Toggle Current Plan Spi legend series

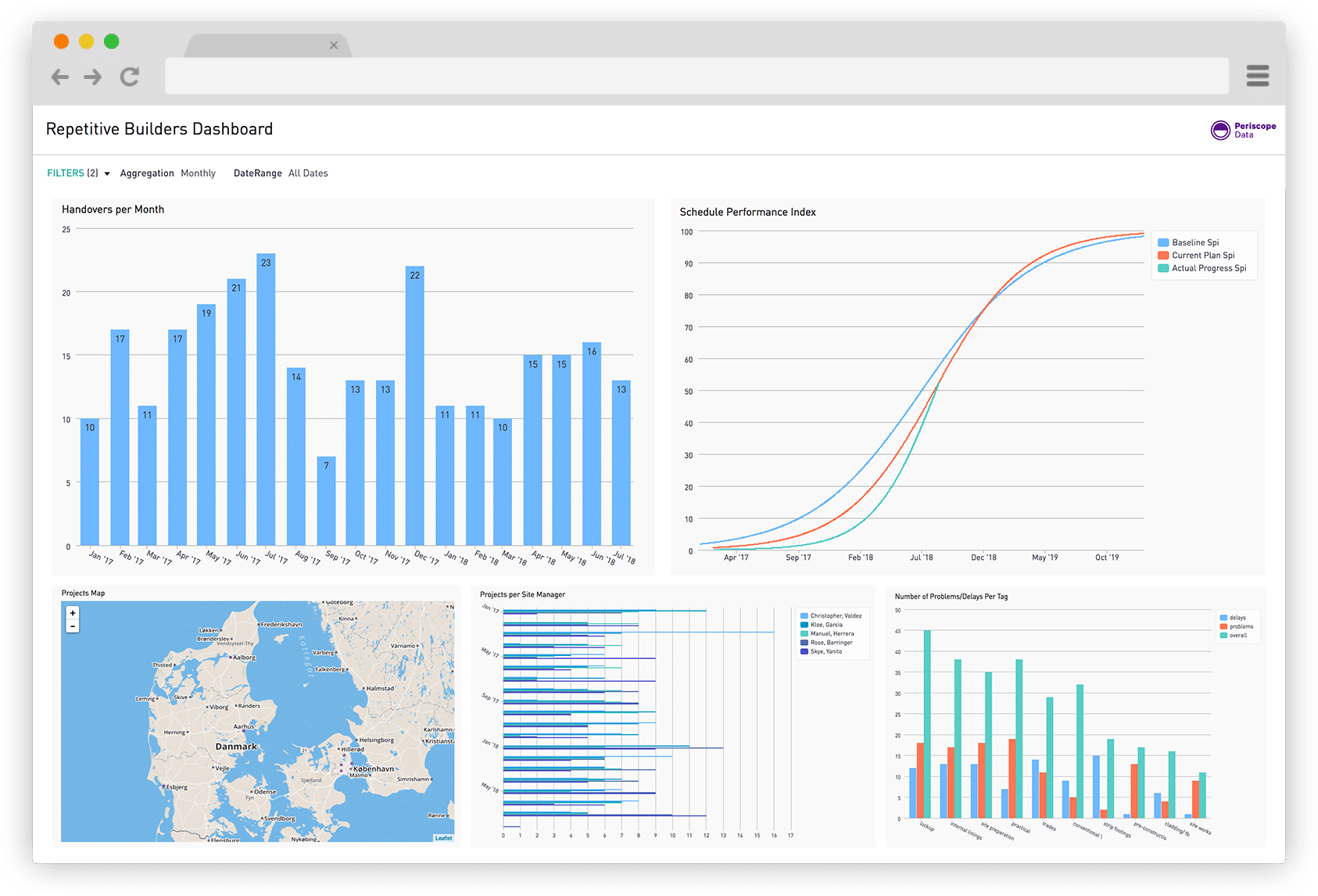(1202, 255)
